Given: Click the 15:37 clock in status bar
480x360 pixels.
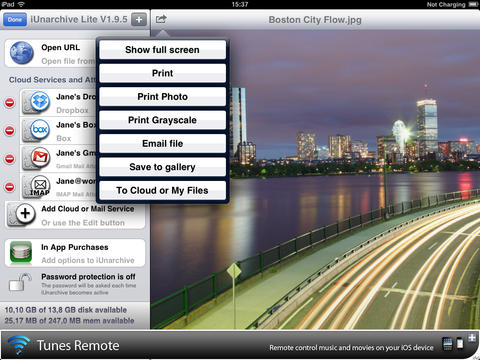Looking at the screenshot, I should [240, 4].
